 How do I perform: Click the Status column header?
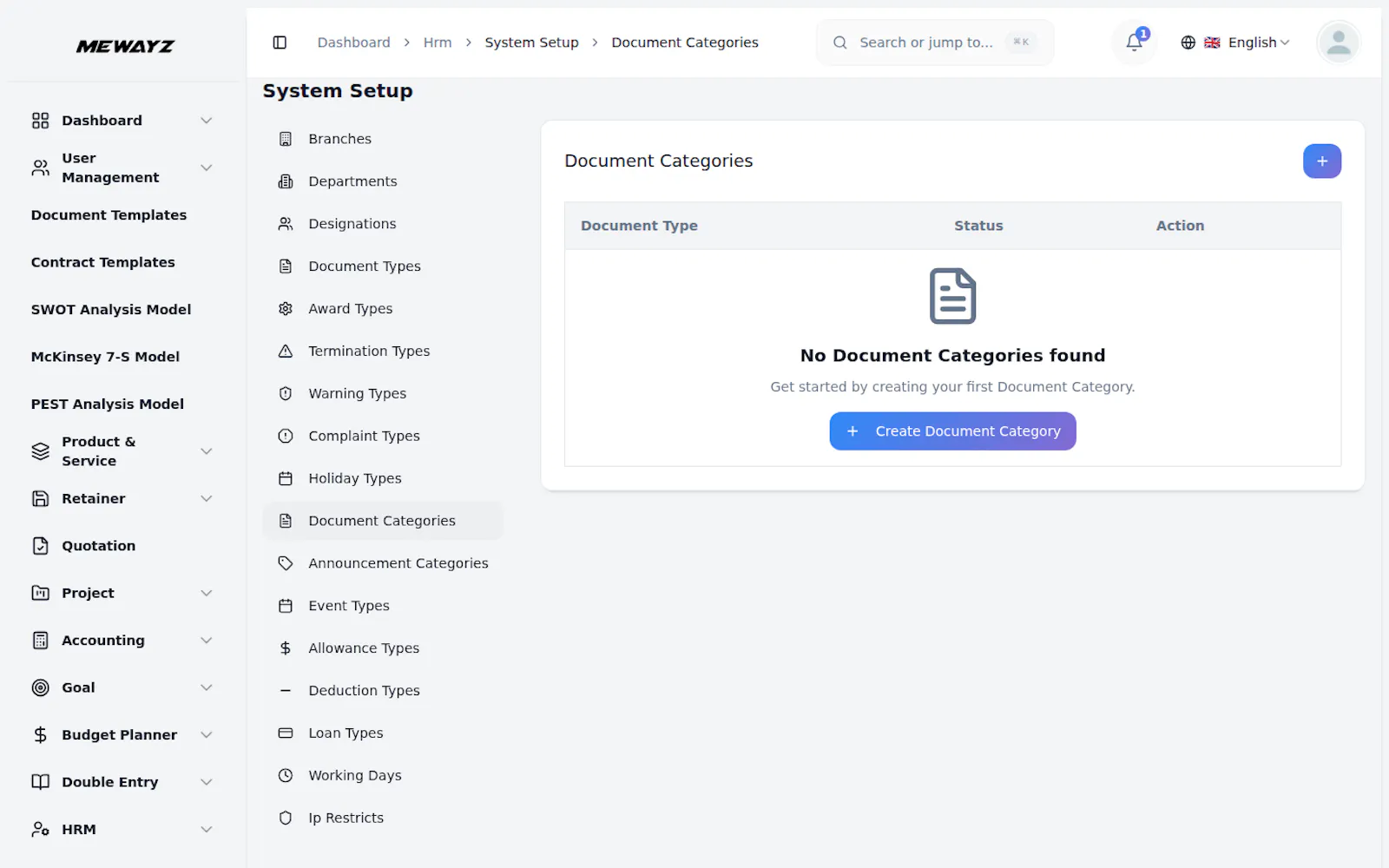(x=978, y=226)
